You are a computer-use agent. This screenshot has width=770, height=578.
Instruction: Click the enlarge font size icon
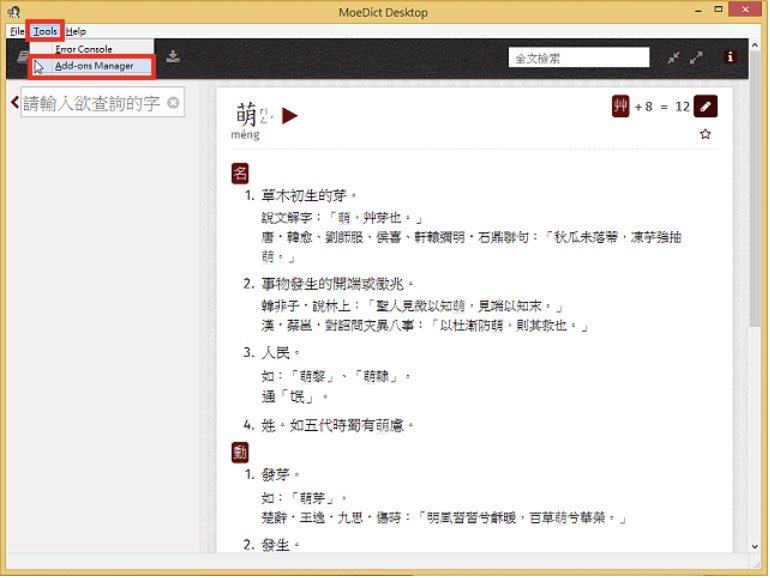tap(696, 57)
